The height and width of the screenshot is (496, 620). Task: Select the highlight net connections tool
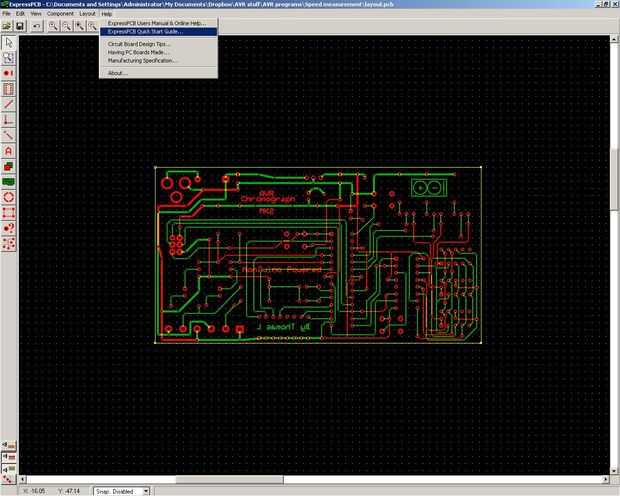pos(9,244)
